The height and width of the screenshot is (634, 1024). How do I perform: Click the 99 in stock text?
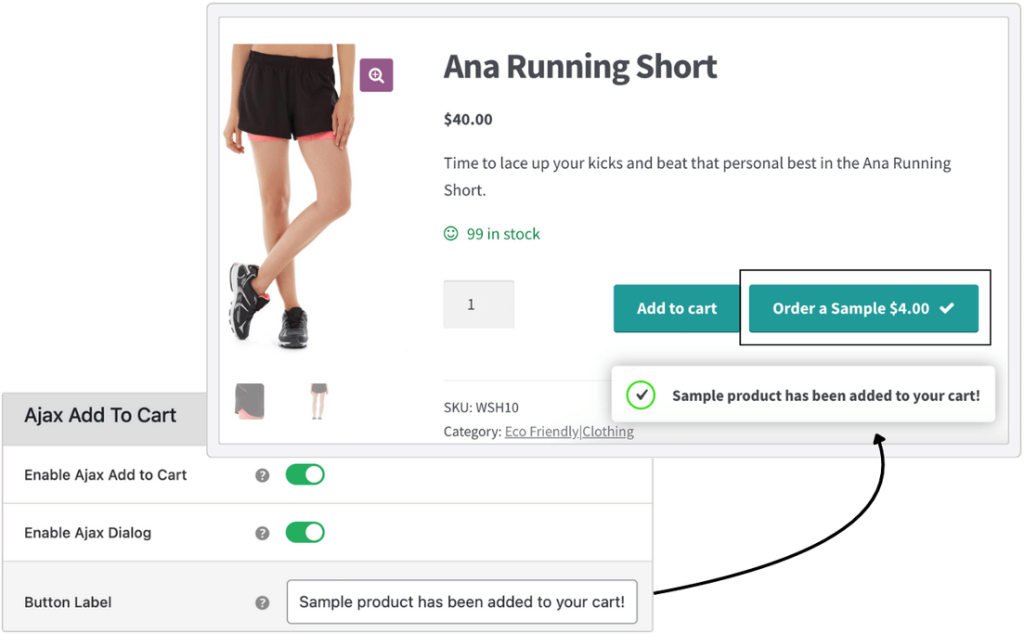(x=503, y=234)
